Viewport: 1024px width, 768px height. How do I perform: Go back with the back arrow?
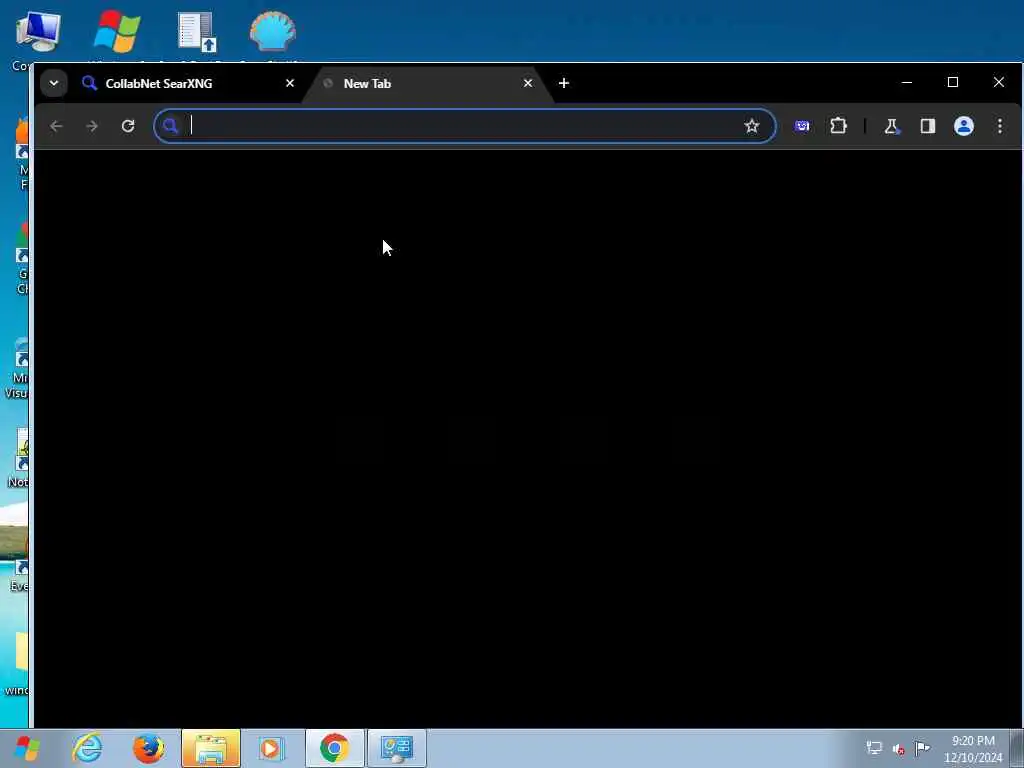click(56, 126)
